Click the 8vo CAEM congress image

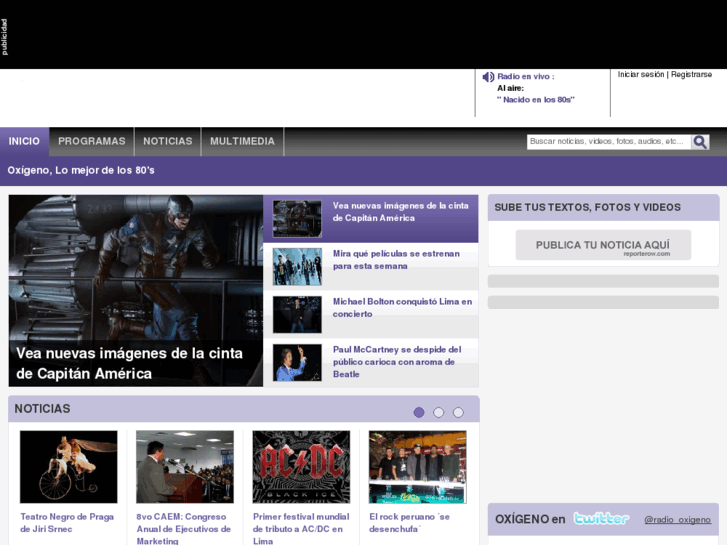click(185, 467)
